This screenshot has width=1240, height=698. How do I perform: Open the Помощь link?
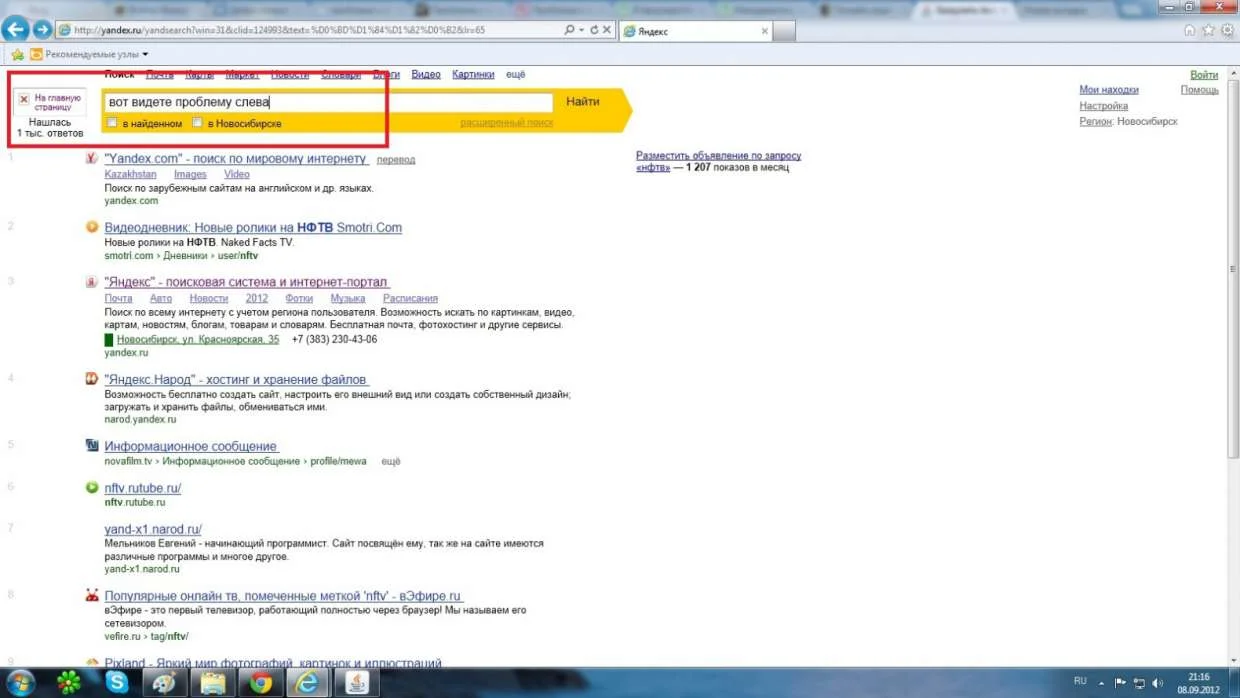(1199, 90)
